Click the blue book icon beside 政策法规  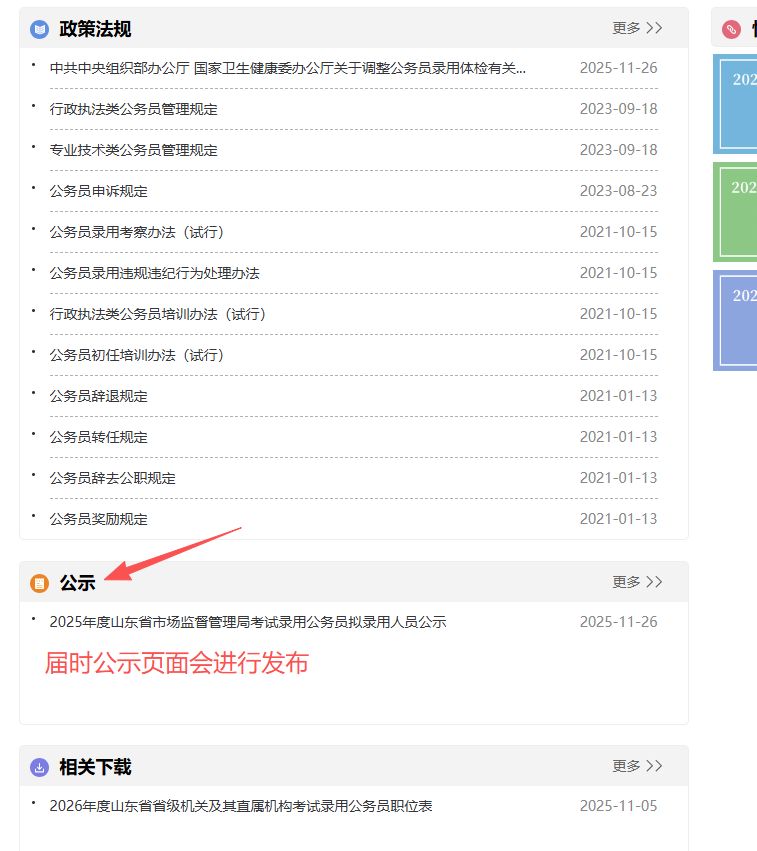pyautogui.click(x=39, y=29)
